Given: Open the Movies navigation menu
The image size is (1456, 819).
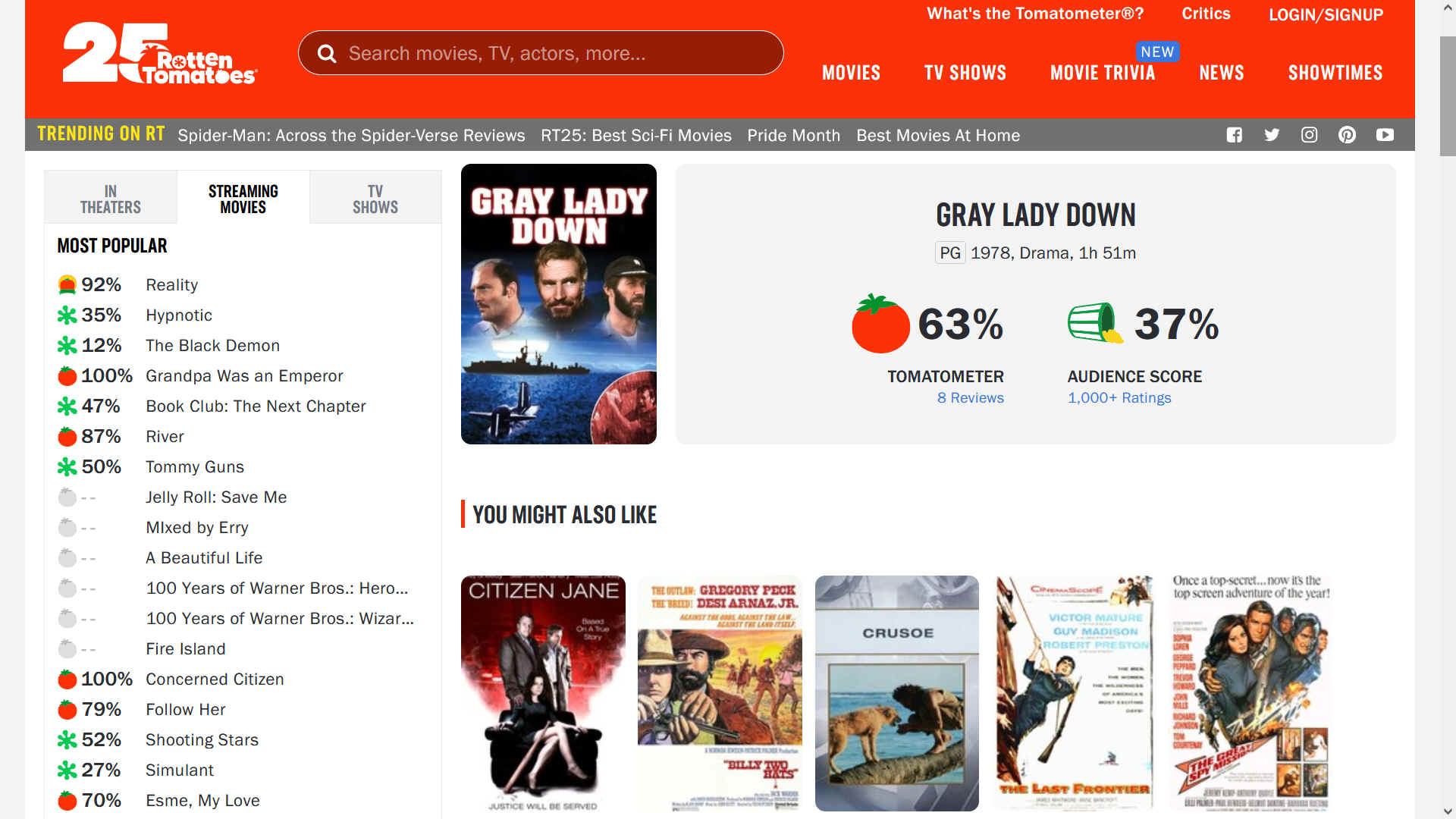Looking at the screenshot, I should (x=851, y=73).
